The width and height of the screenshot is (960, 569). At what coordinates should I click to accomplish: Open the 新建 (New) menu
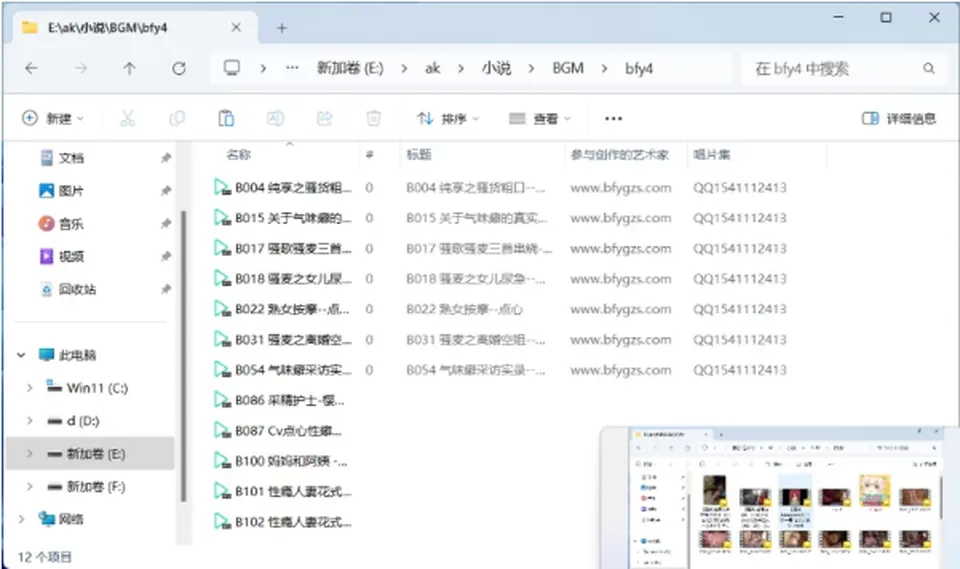[x=53, y=118]
